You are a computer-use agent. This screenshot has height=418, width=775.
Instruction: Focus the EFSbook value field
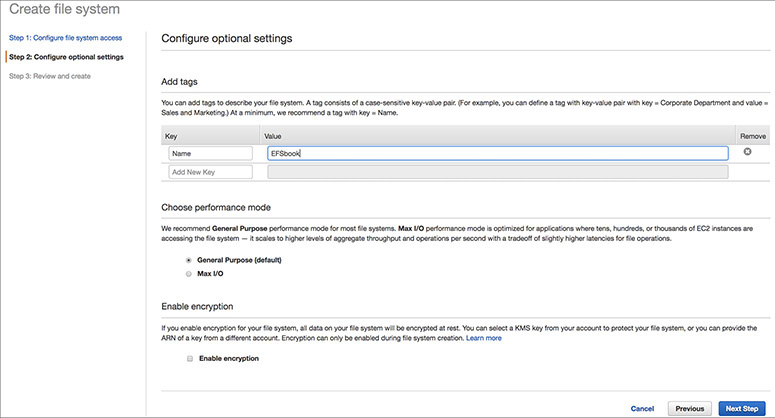click(x=496, y=154)
